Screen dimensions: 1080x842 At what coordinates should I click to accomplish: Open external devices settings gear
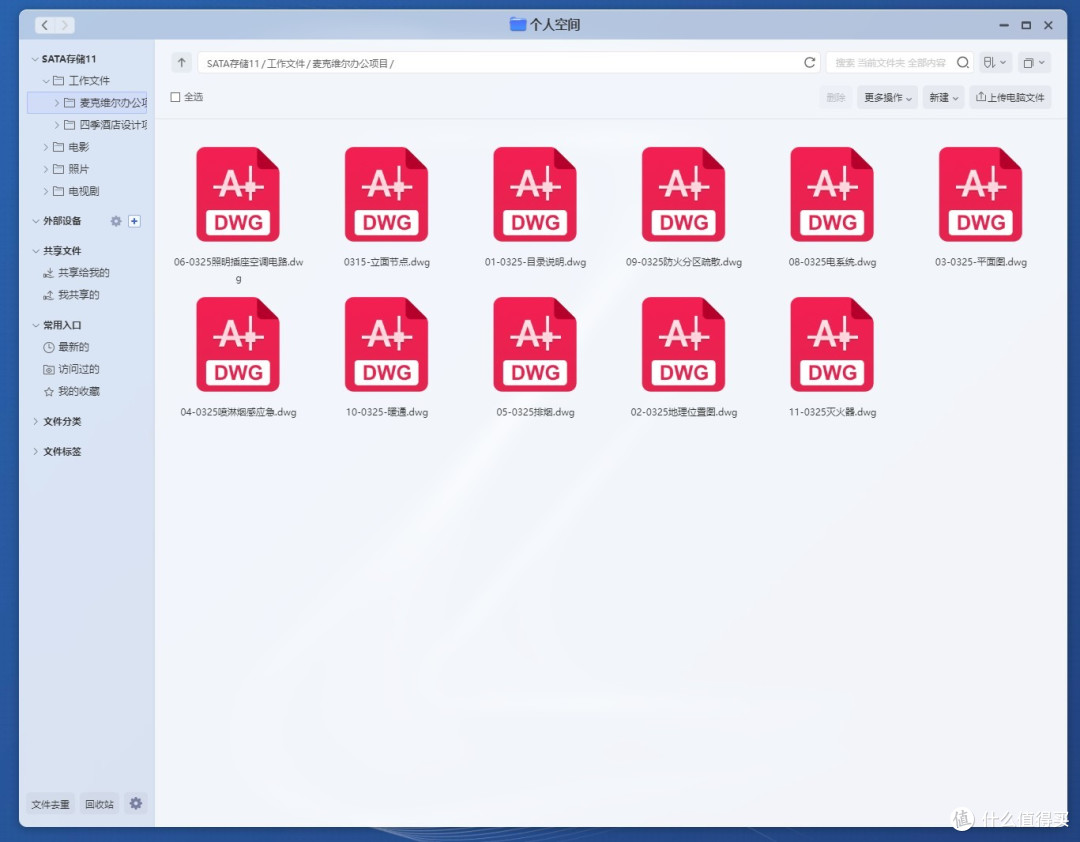click(116, 221)
